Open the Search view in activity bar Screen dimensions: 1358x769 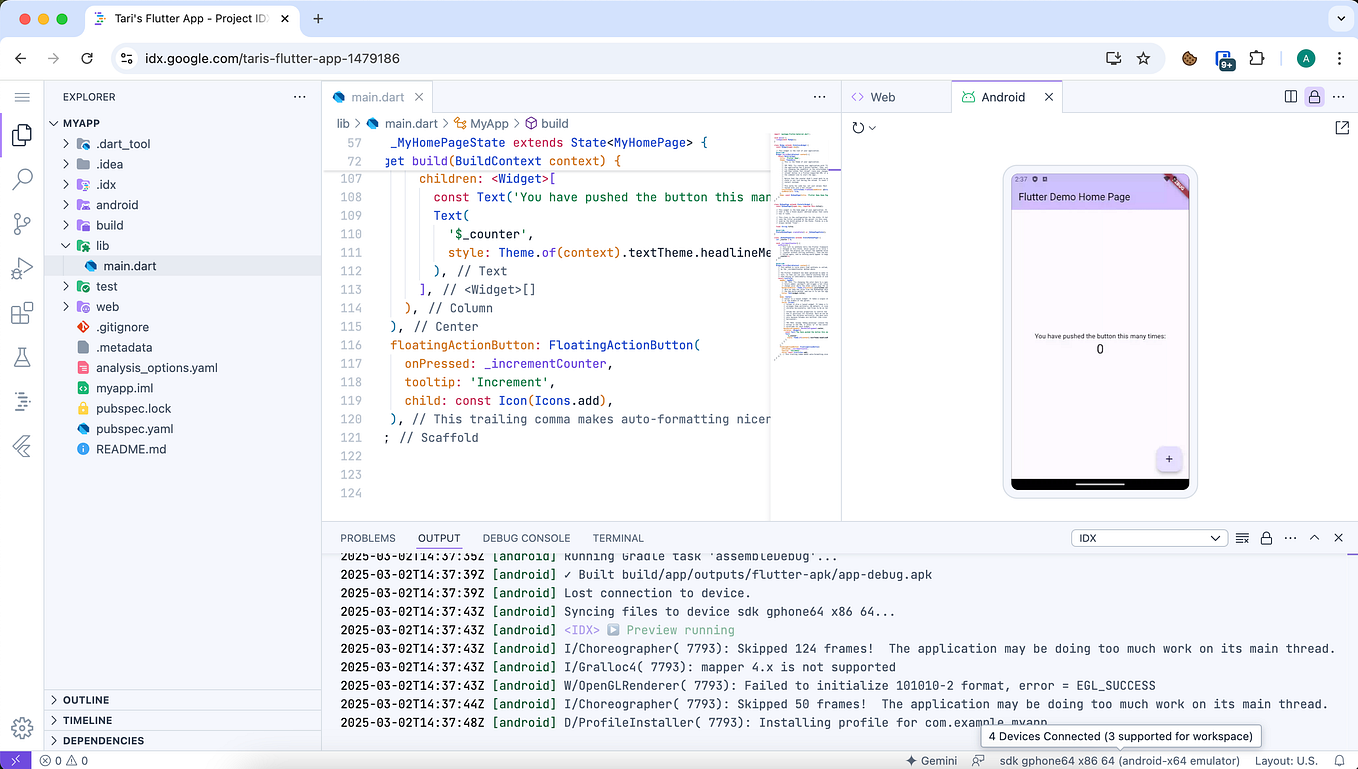coord(22,180)
